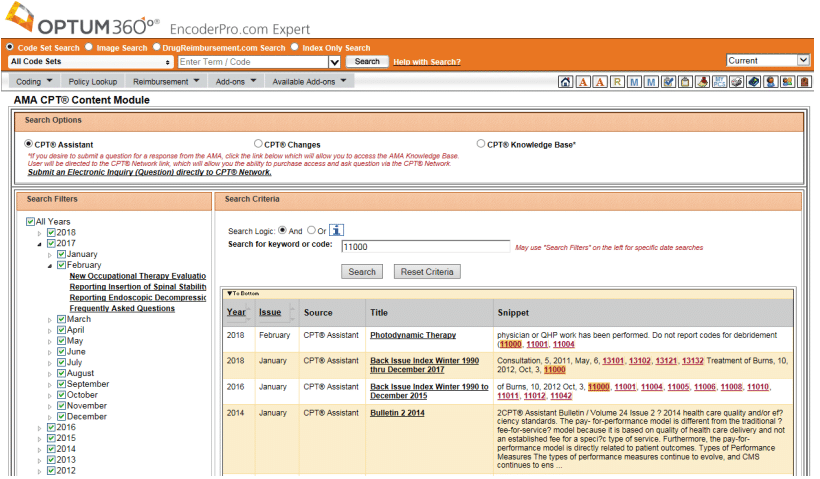Select the Or search logic radio
The image size is (820, 479).
coord(312,230)
